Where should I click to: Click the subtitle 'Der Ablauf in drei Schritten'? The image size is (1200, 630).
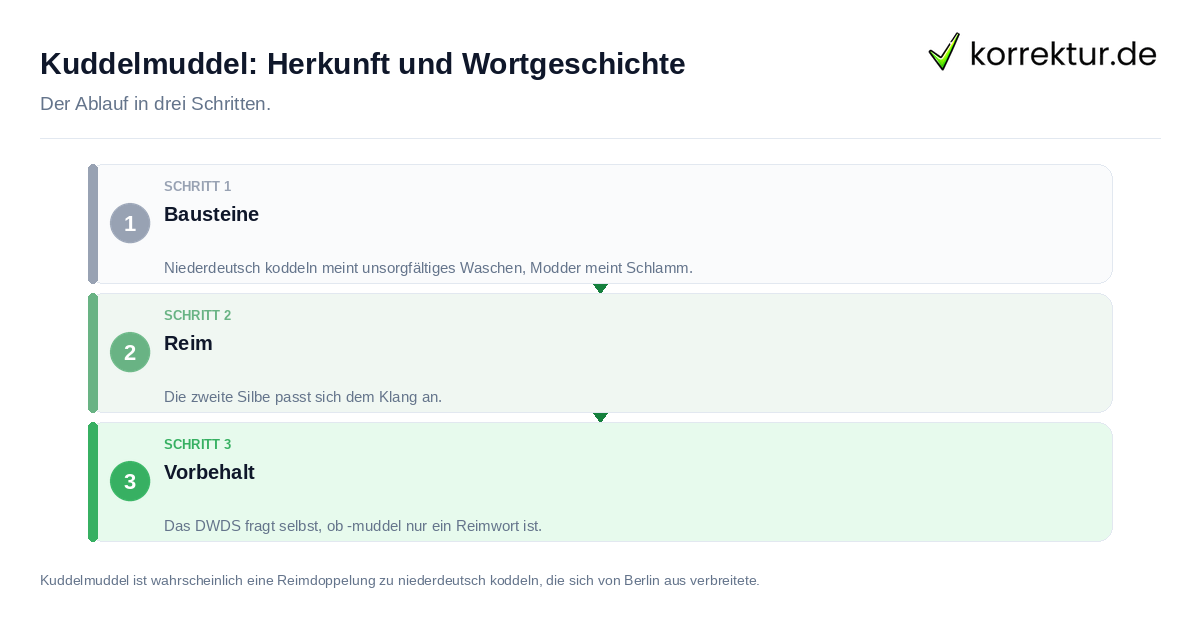[155, 104]
